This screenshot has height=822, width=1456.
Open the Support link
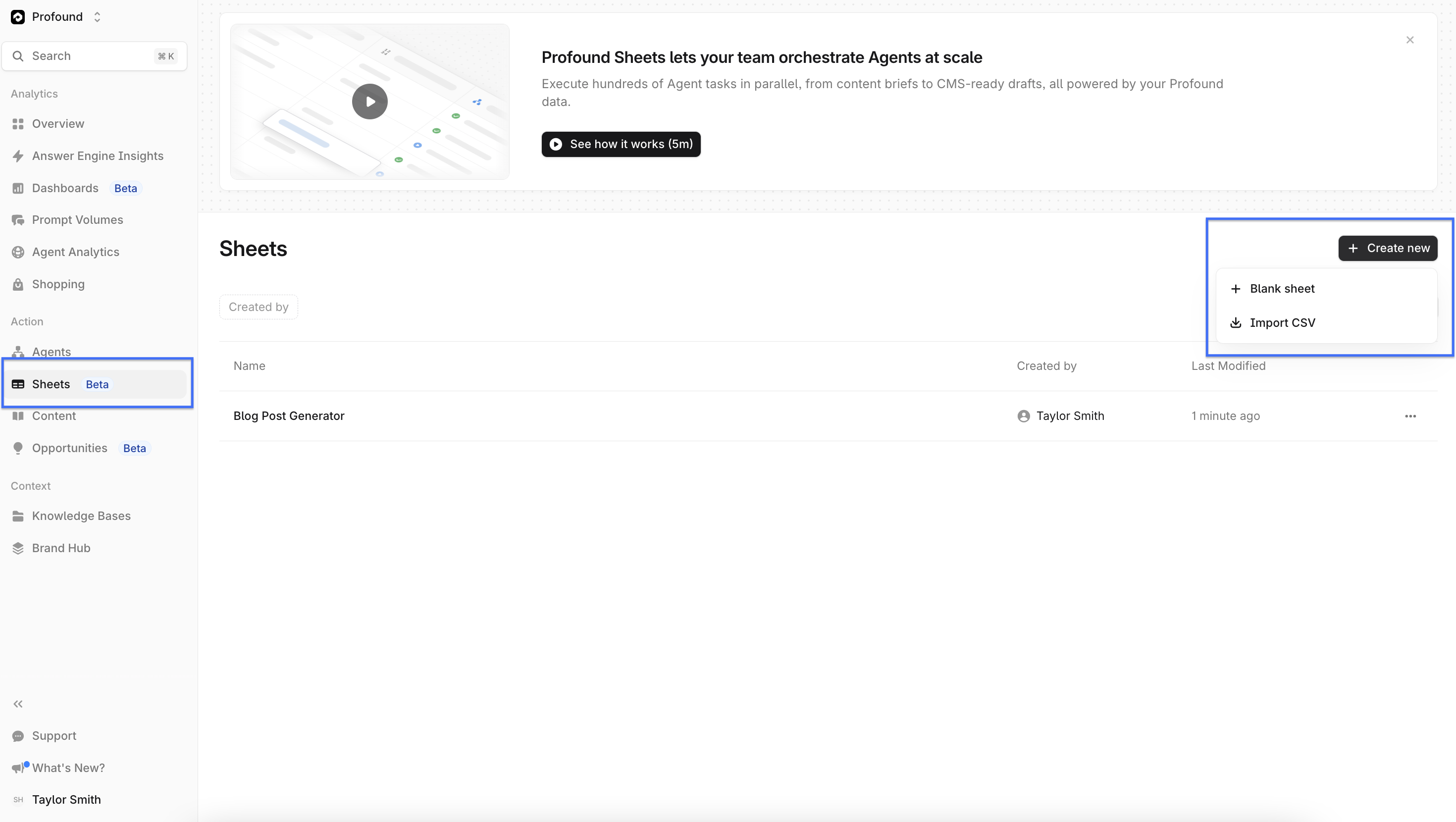click(54, 736)
